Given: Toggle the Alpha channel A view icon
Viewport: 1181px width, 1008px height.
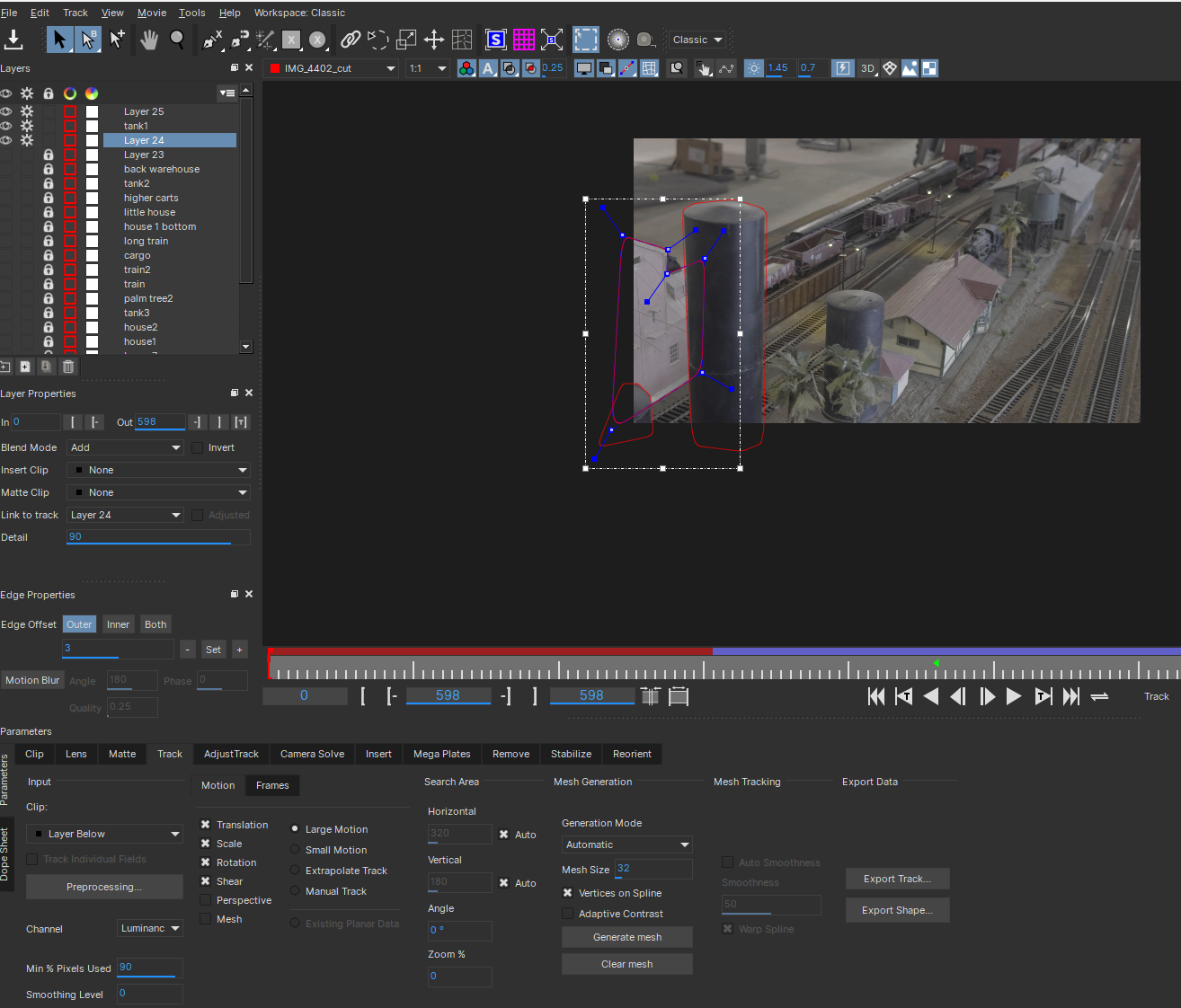Looking at the screenshot, I should pyautogui.click(x=488, y=68).
